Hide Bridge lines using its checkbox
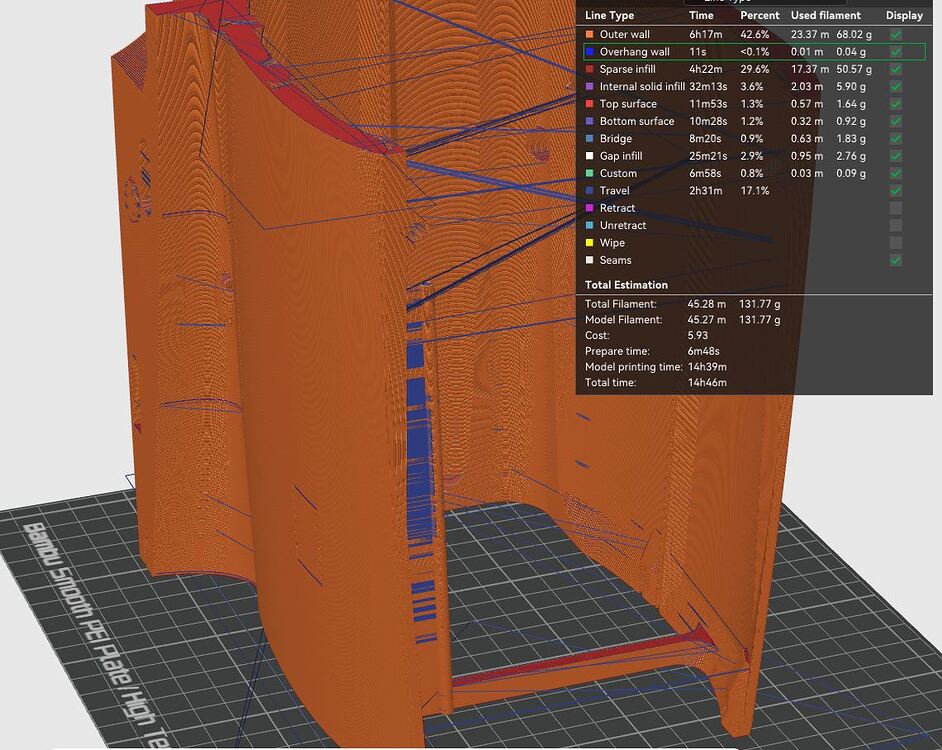942x750 pixels. coord(895,139)
